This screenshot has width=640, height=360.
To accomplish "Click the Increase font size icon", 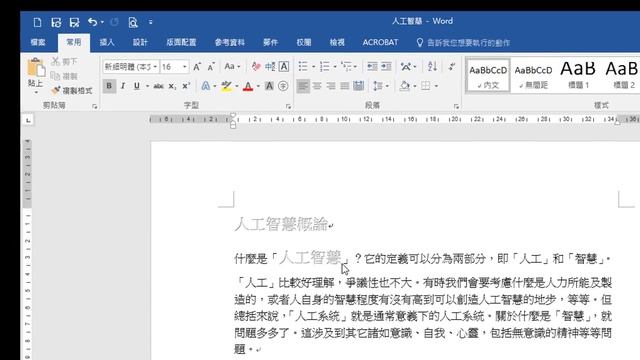I will pos(197,67).
